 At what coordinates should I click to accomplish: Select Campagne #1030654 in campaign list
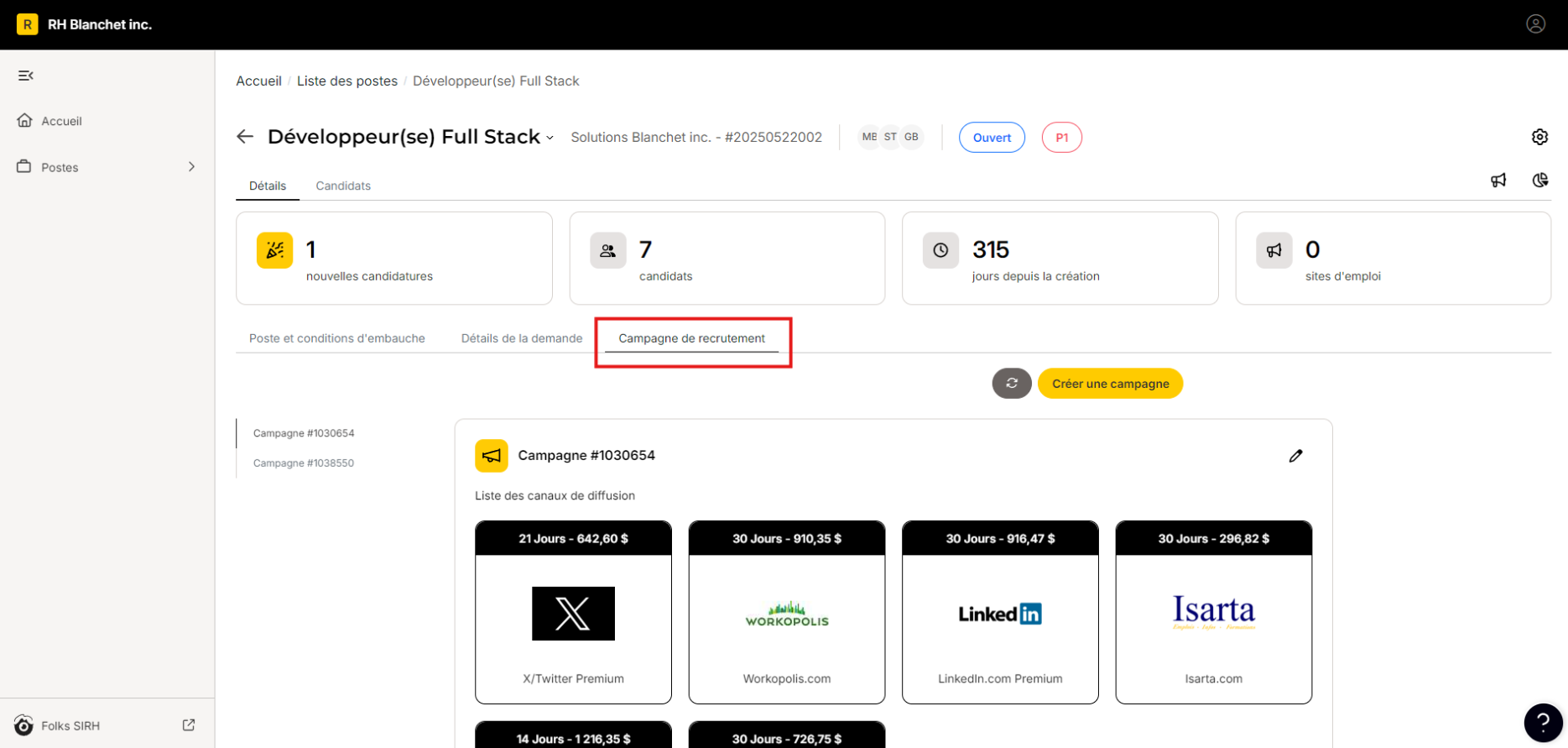(x=304, y=433)
